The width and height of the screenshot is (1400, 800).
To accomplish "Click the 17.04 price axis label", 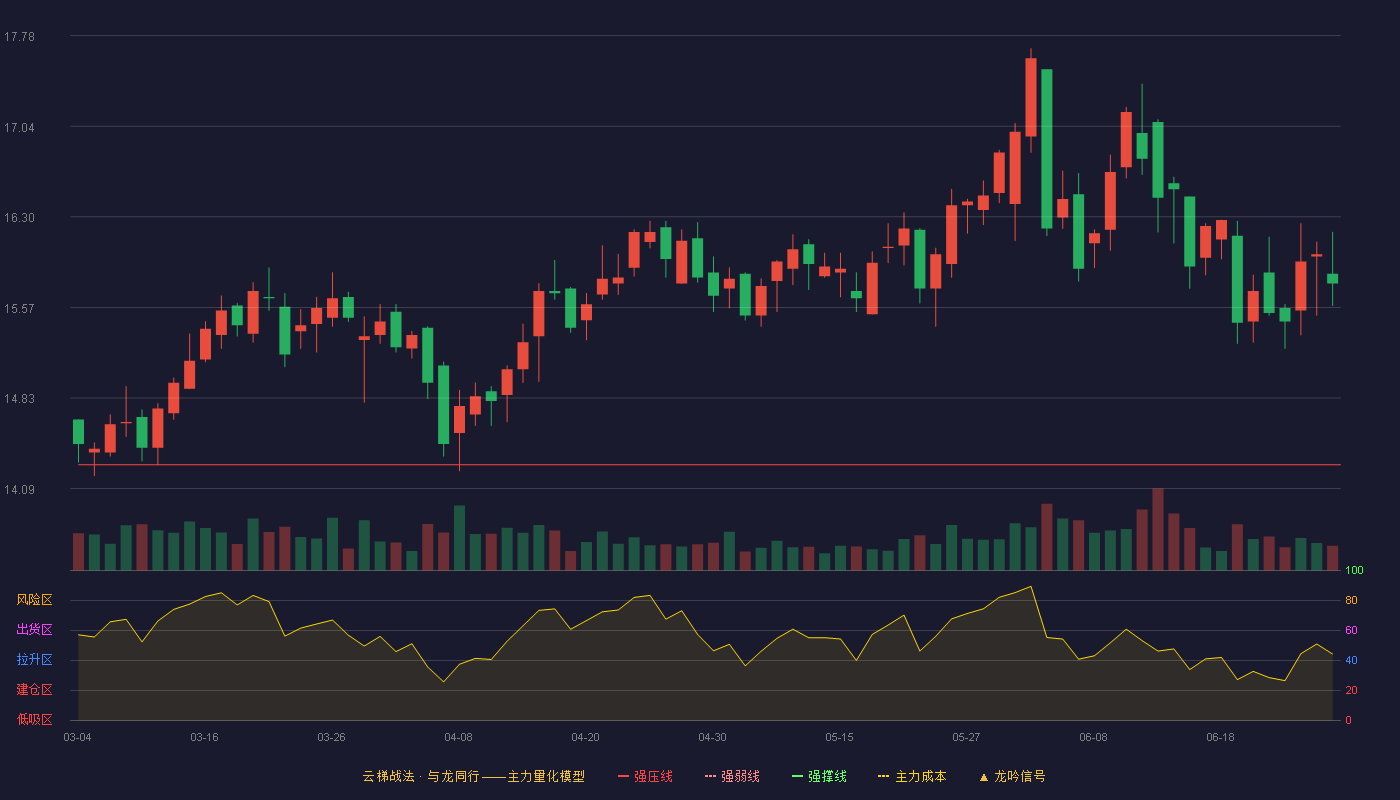I will click(x=19, y=127).
